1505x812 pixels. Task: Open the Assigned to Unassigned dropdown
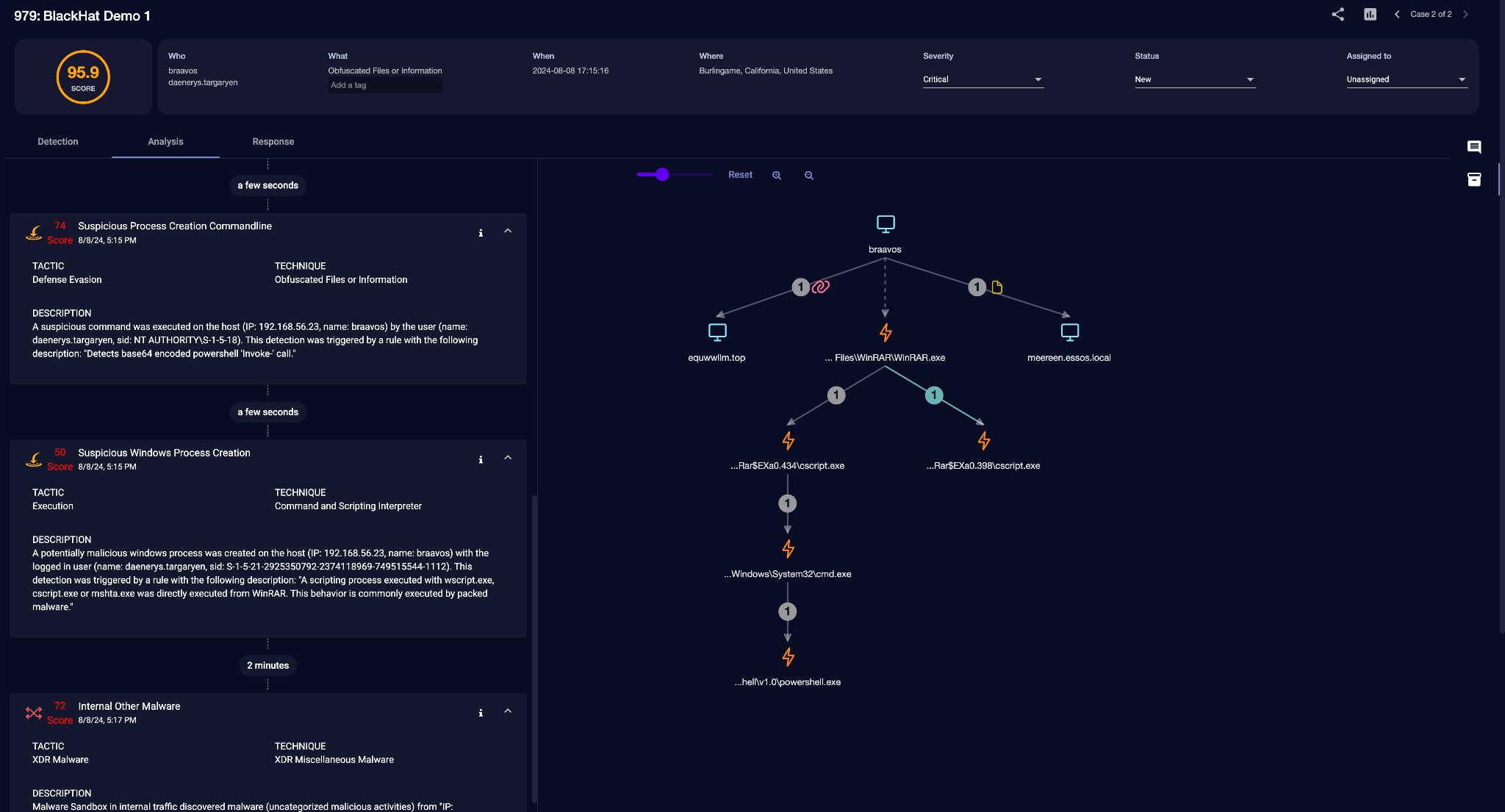click(x=1407, y=79)
